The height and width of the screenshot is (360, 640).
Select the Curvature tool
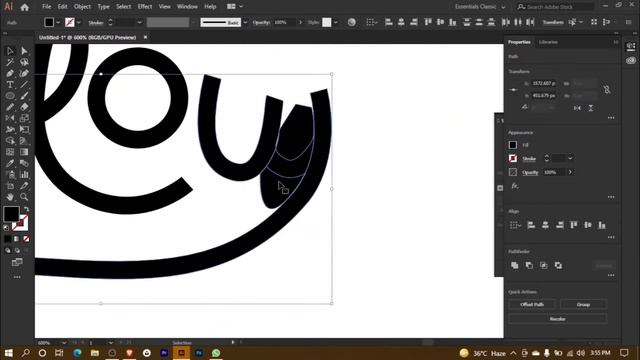click(x=24, y=73)
